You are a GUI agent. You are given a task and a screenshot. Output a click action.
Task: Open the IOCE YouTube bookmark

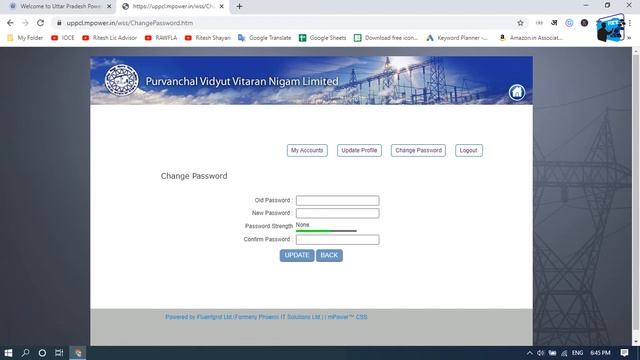(x=63, y=38)
